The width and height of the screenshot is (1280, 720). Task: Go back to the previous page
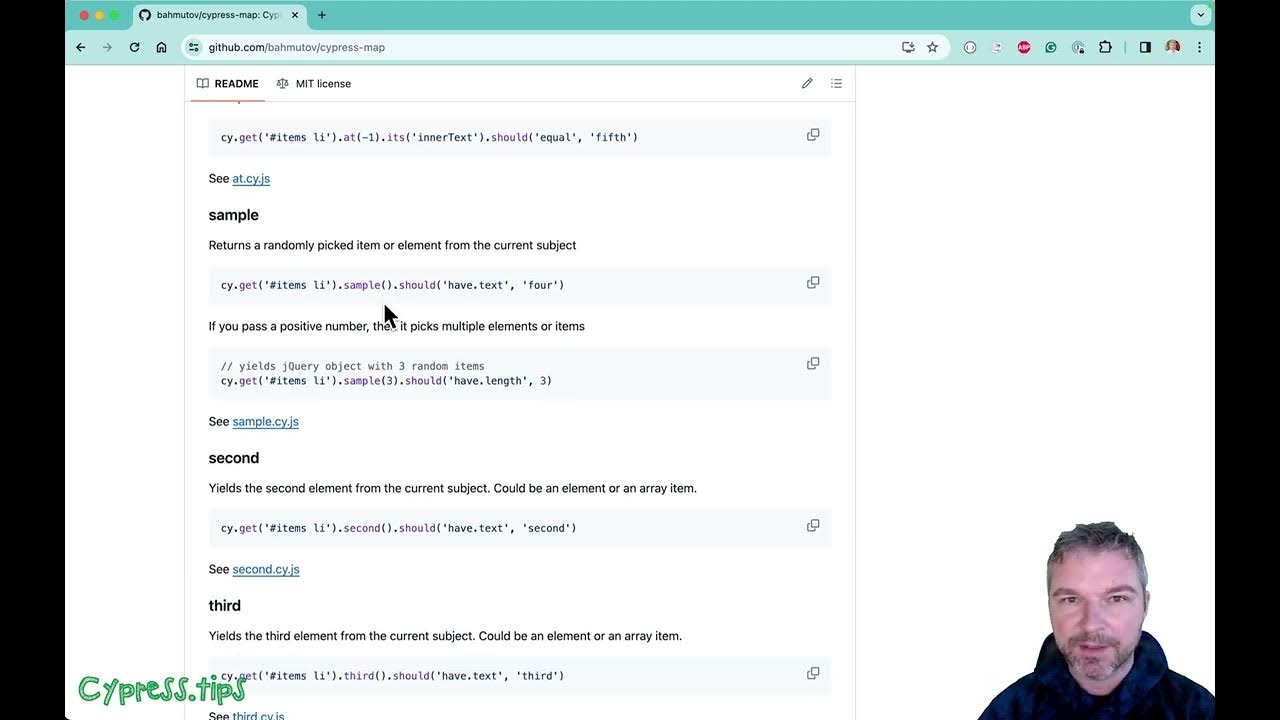pyautogui.click(x=81, y=47)
